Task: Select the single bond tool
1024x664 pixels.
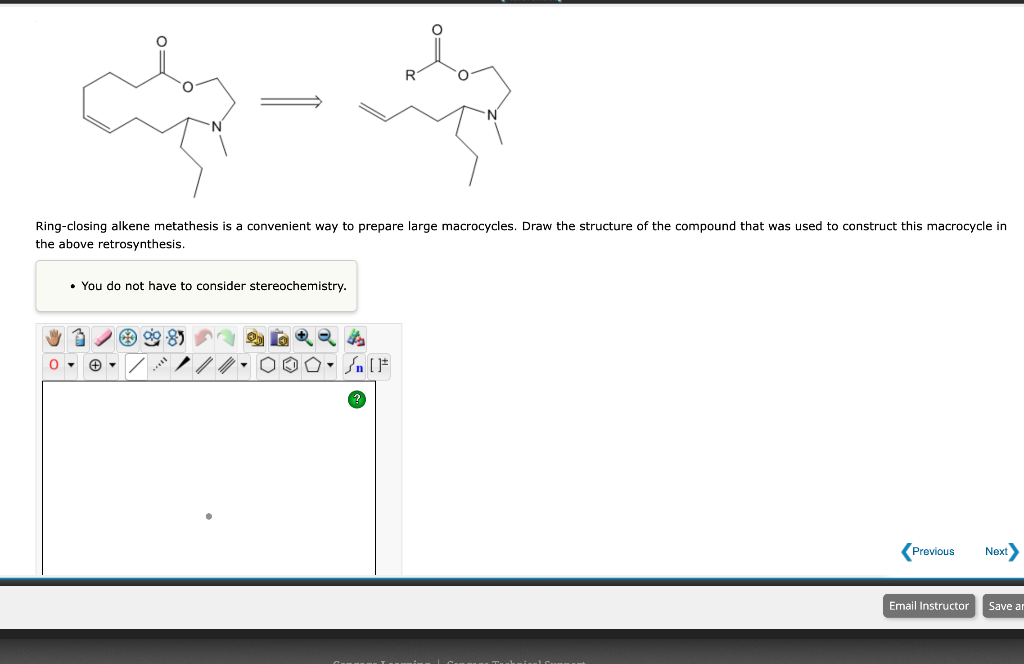Action: pos(138,364)
